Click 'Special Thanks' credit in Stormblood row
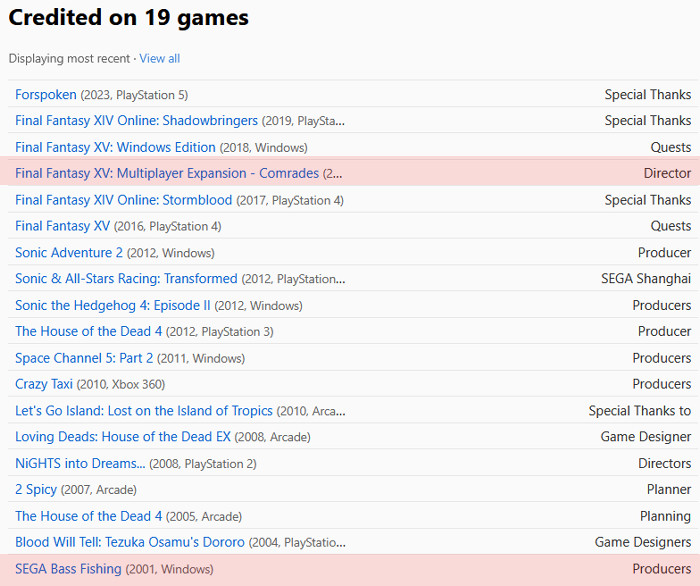This screenshot has width=700, height=586. click(648, 200)
